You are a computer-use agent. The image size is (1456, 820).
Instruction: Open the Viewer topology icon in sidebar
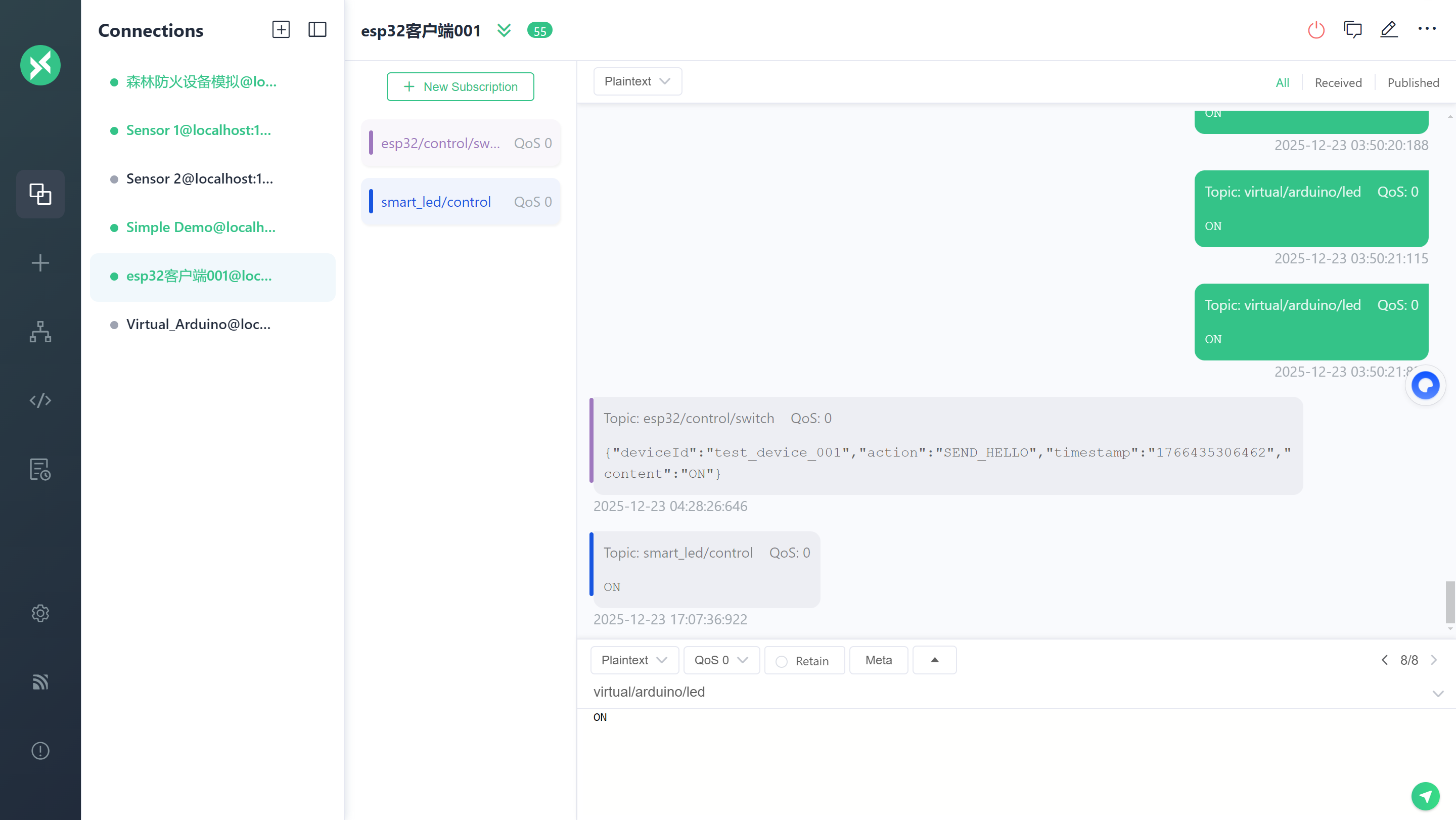(x=40, y=332)
